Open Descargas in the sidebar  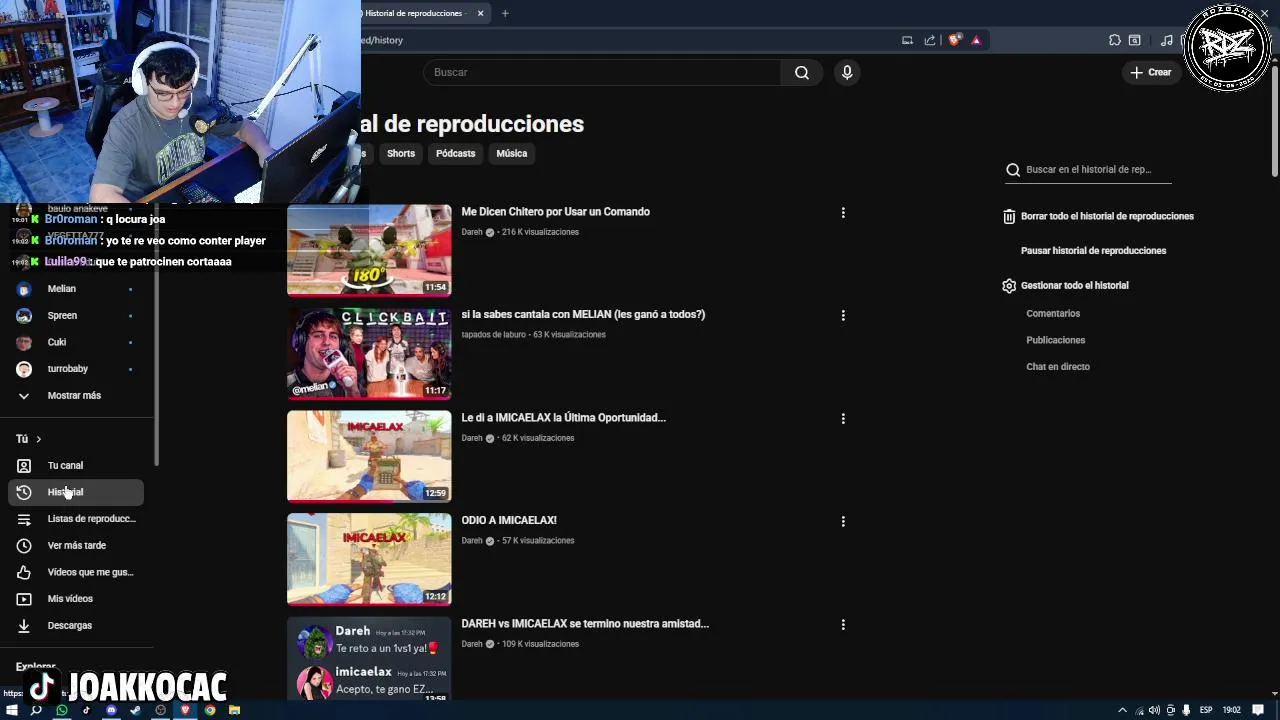click(76, 625)
